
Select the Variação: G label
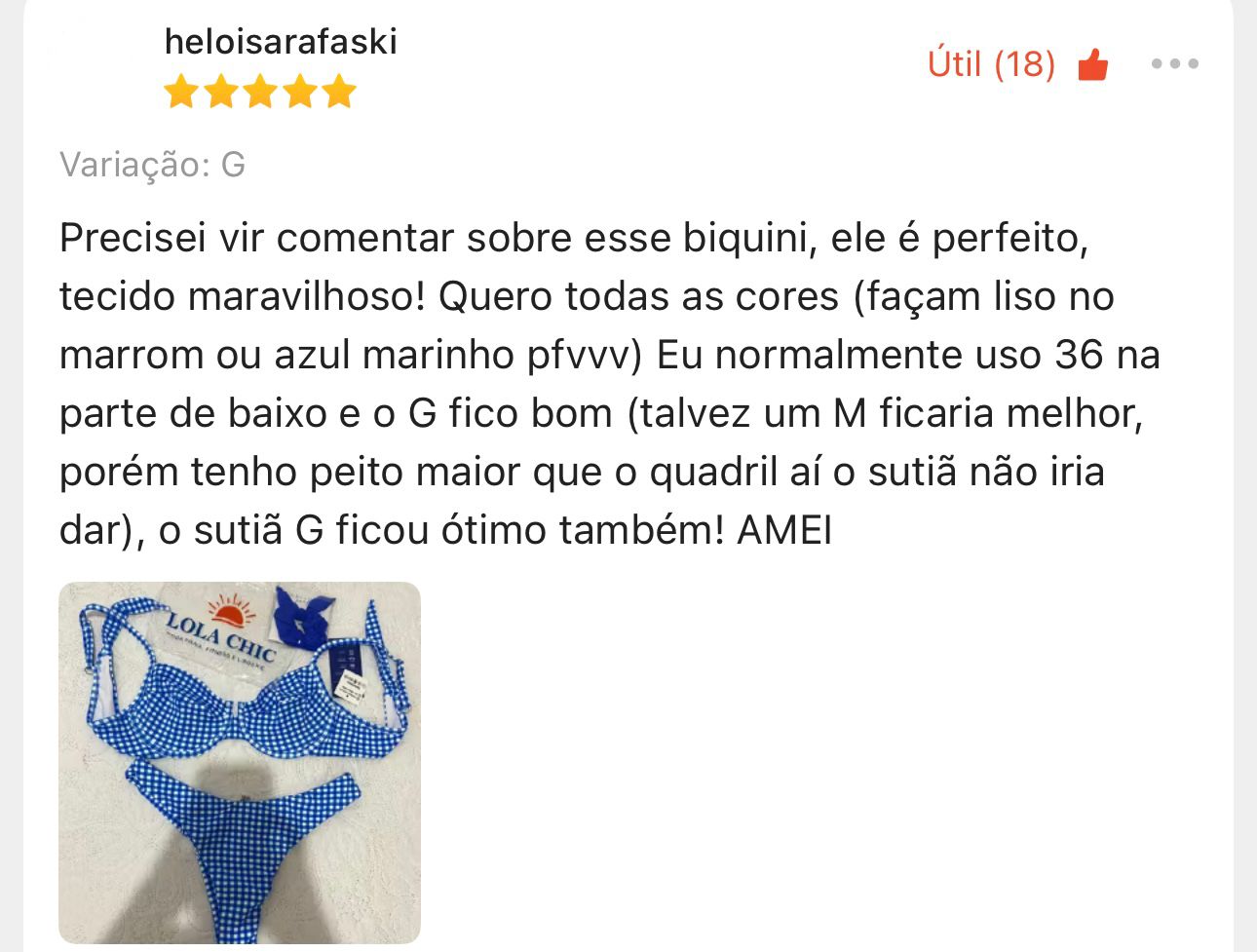152,165
